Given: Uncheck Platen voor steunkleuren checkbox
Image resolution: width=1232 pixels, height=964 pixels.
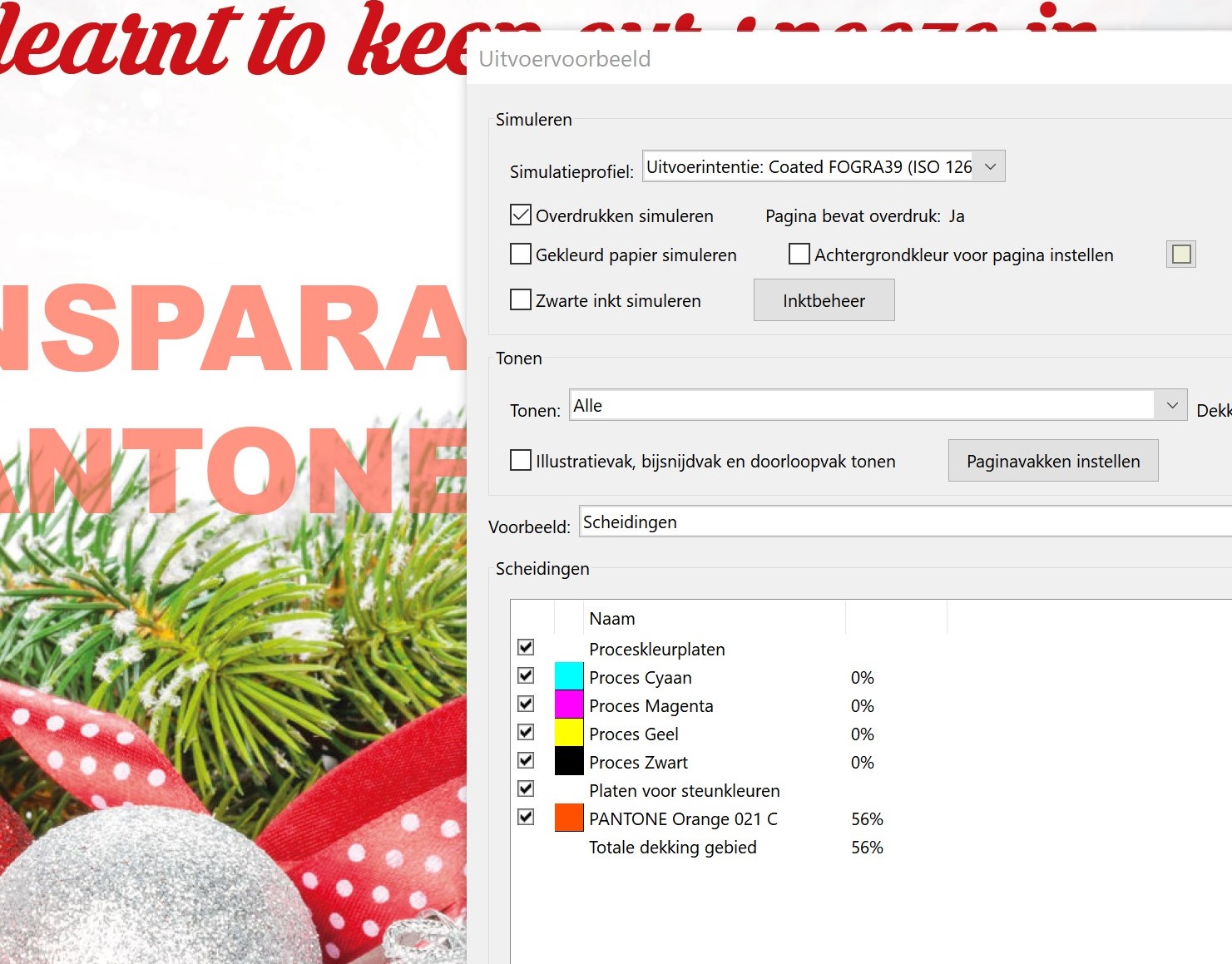Looking at the screenshot, I should (x=526, y=789).
